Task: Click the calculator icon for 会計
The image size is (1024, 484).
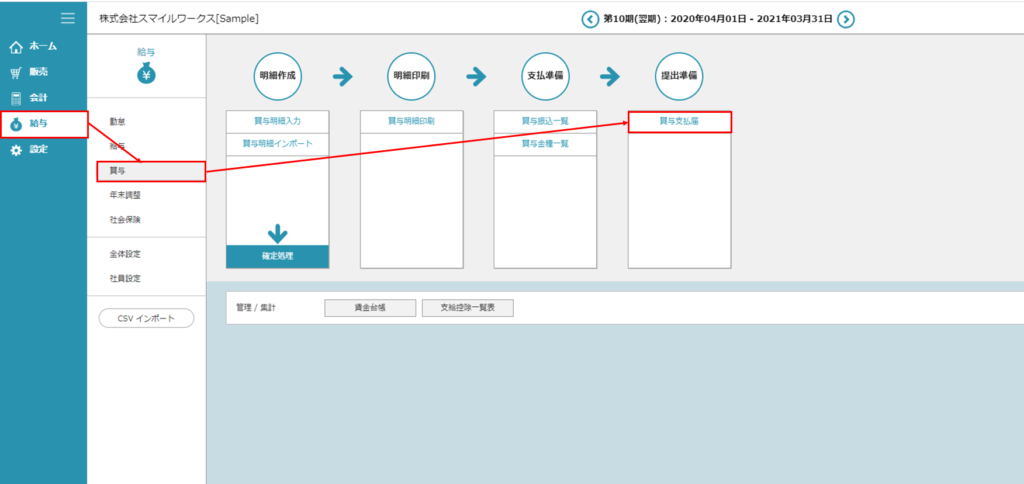Action: (16, 99)
